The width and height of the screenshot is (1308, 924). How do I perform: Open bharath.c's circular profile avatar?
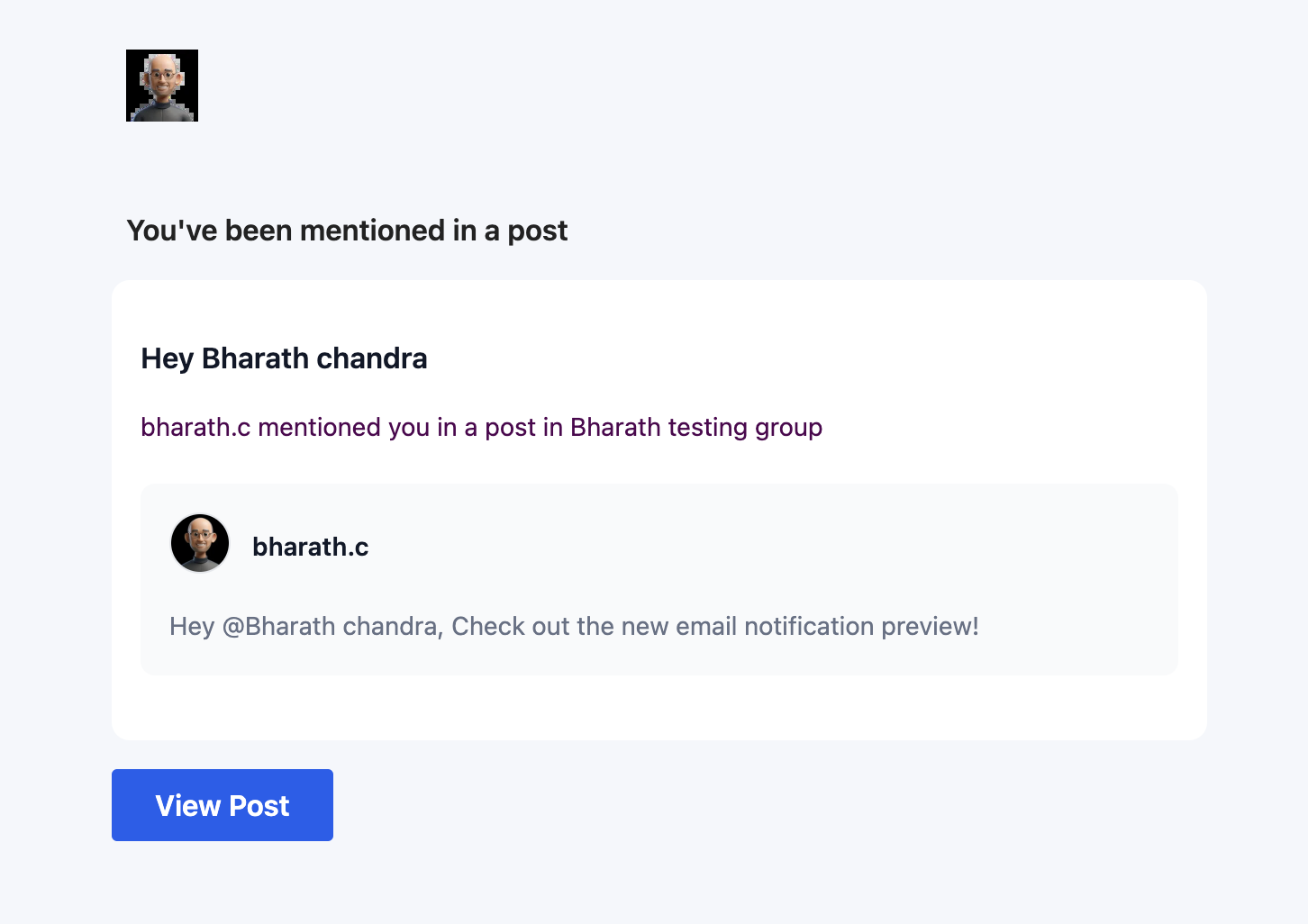coord(200,543)
